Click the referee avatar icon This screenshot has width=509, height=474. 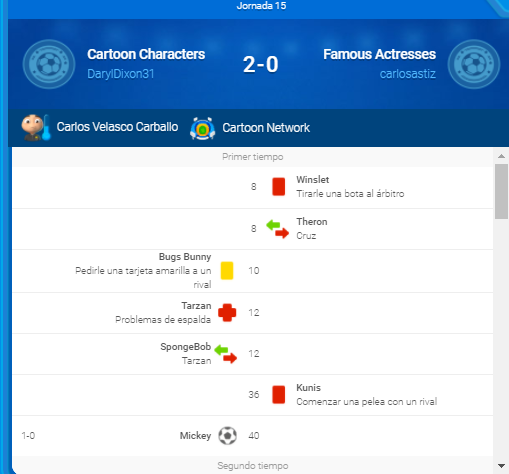36,127
